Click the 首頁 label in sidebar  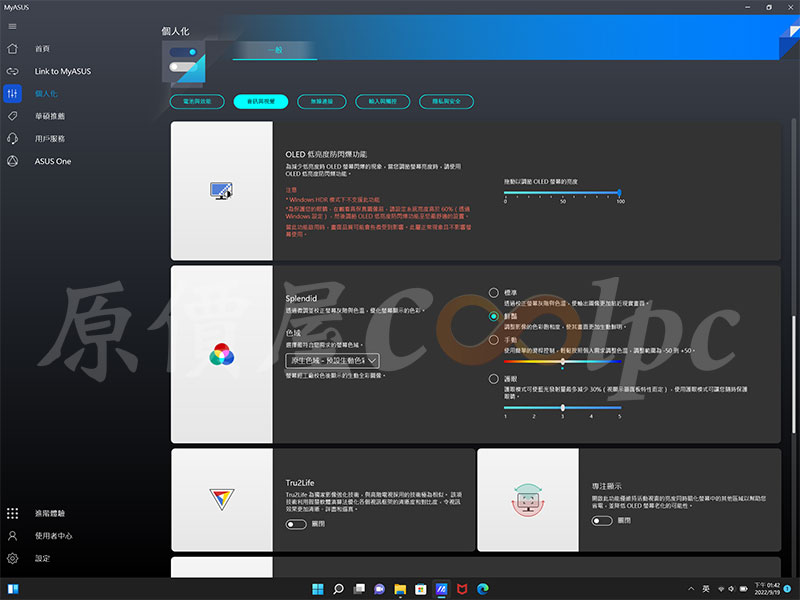click(x=42, y=48)
